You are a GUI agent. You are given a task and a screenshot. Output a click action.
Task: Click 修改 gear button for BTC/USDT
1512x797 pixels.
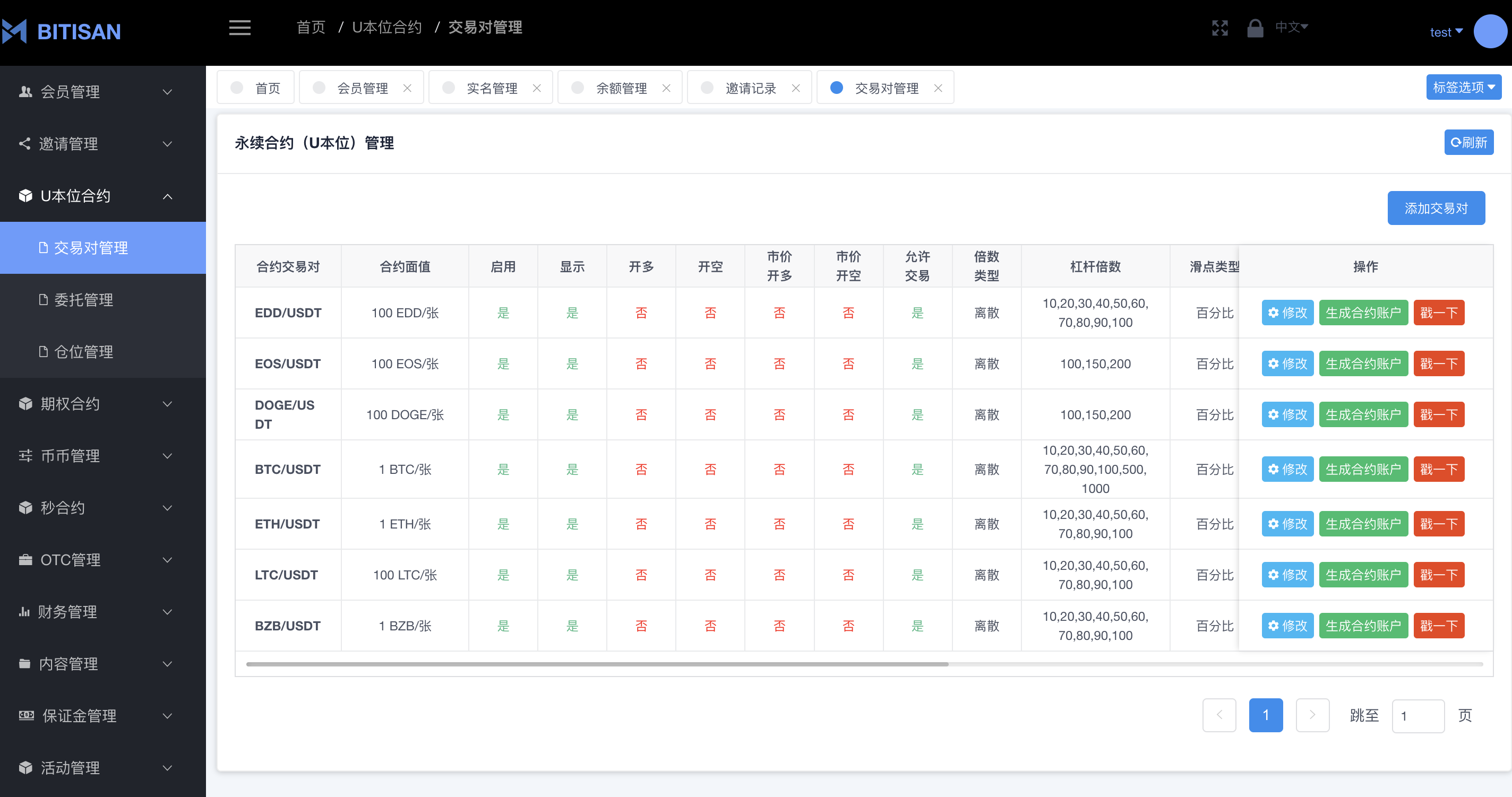[1287, 469]
